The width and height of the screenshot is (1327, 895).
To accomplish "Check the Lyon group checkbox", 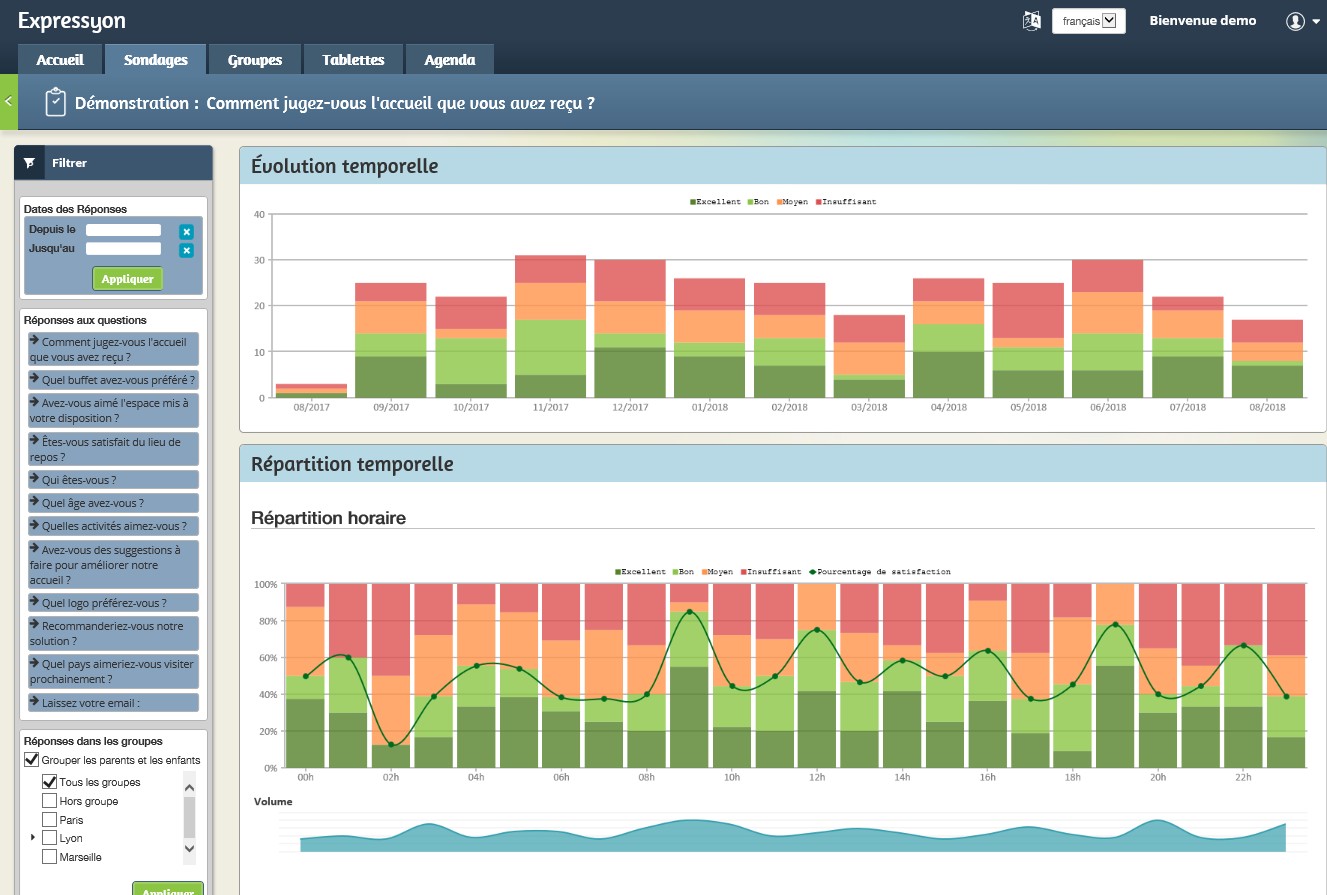I will [x=49, y=838].
